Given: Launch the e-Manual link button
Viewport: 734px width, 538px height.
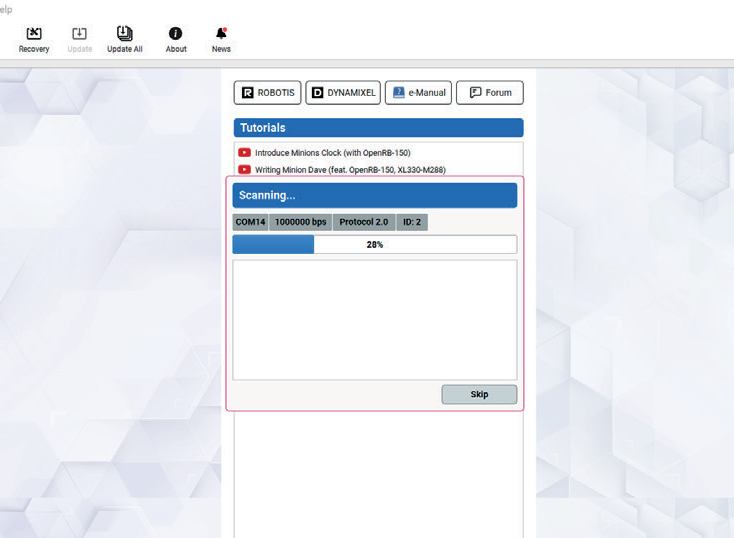Looking at the screenshot, I should [418, 93].
